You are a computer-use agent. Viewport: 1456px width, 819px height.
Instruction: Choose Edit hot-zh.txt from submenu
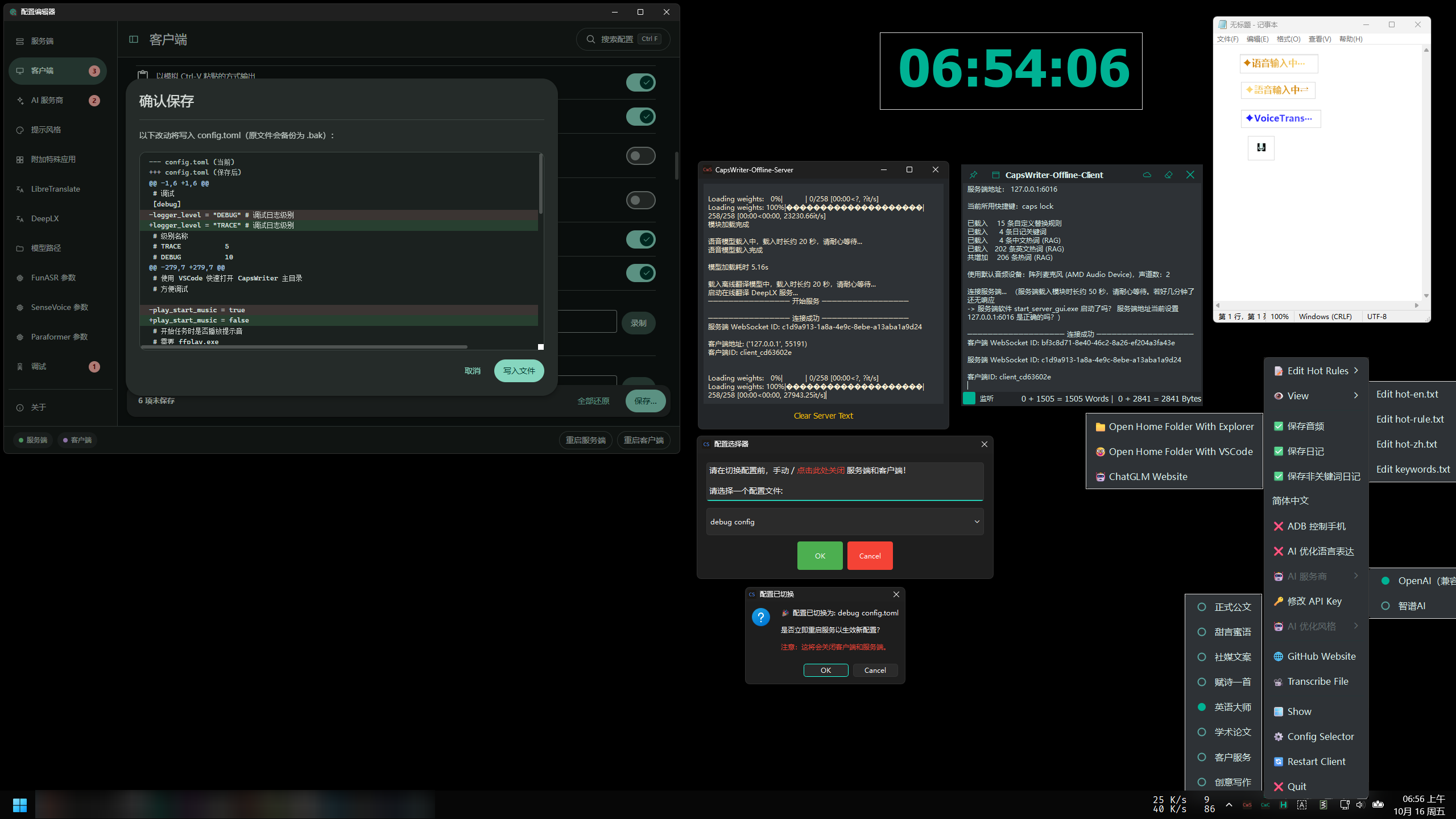point(1407,444)
